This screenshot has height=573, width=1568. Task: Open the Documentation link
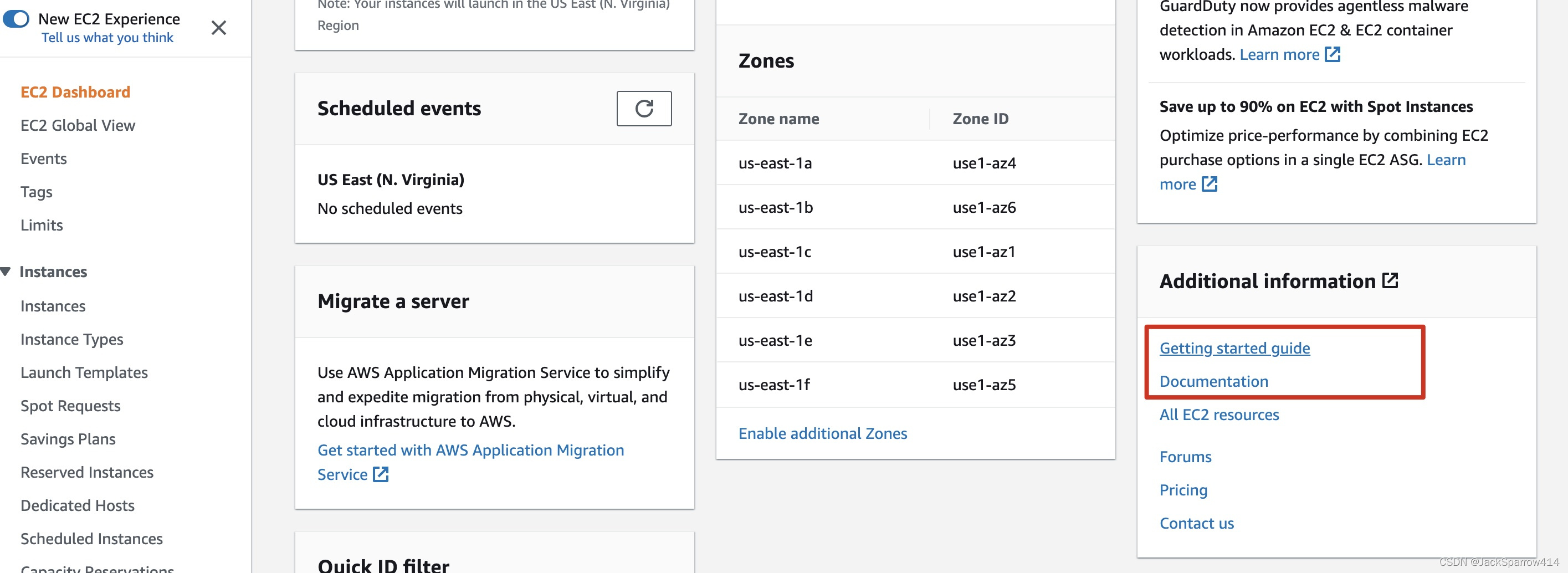[1214, 382]
